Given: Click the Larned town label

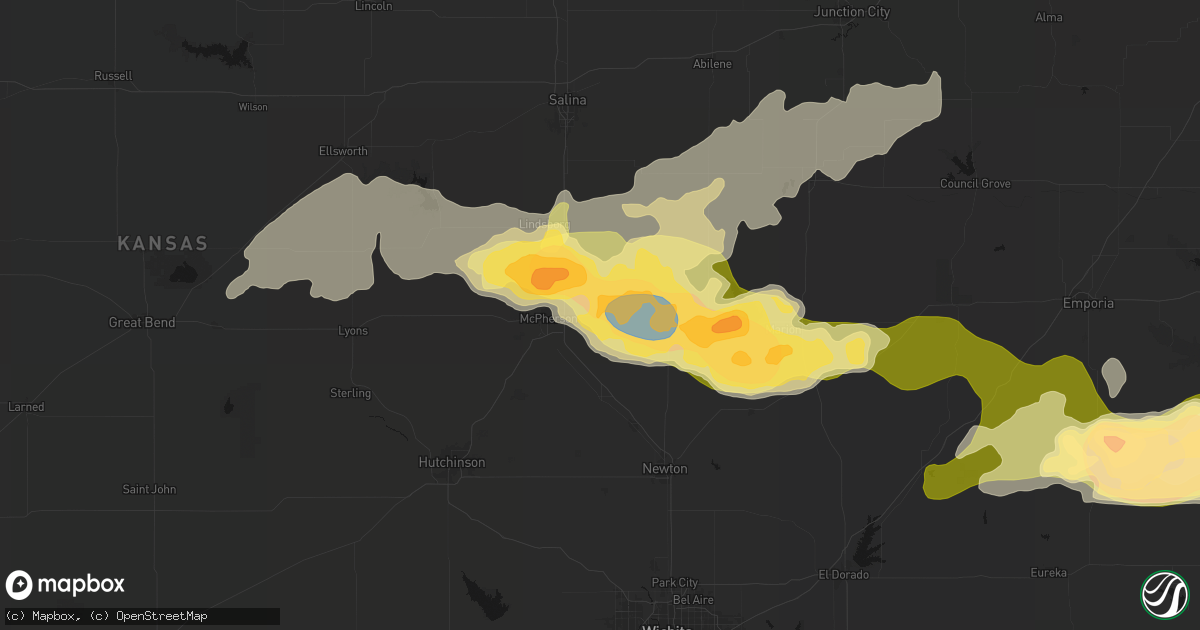Looking at the screenshot, I should (26, 407).
